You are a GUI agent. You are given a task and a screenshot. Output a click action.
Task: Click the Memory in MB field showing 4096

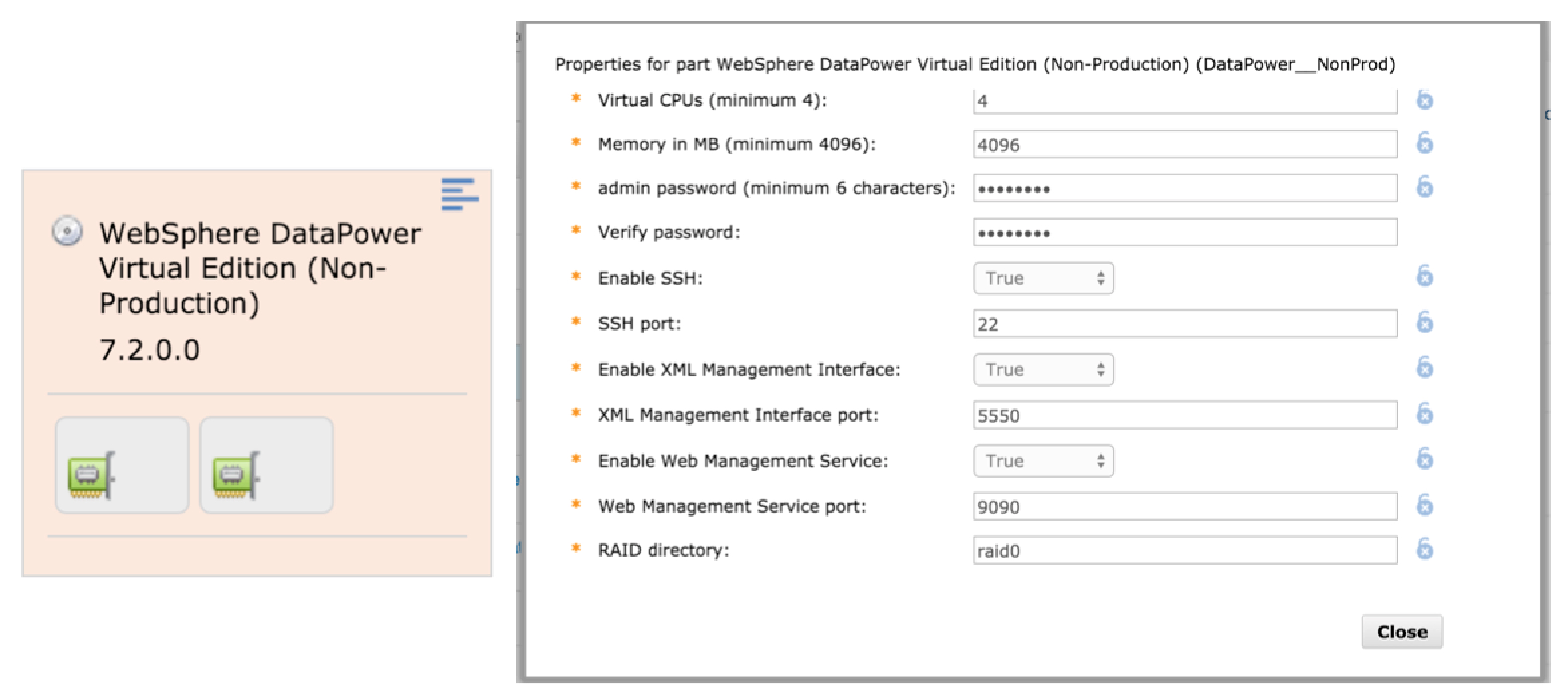point(1185,145)
